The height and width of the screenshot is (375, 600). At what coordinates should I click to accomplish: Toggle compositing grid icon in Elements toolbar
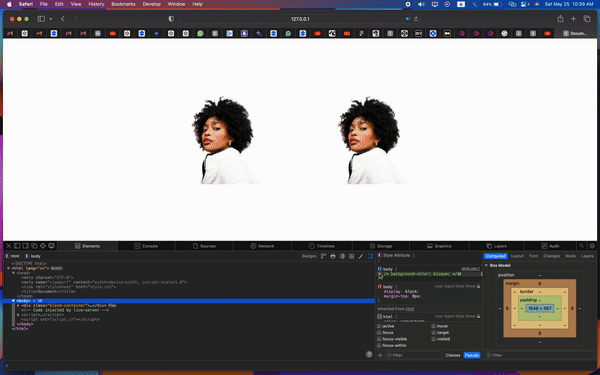351,256
